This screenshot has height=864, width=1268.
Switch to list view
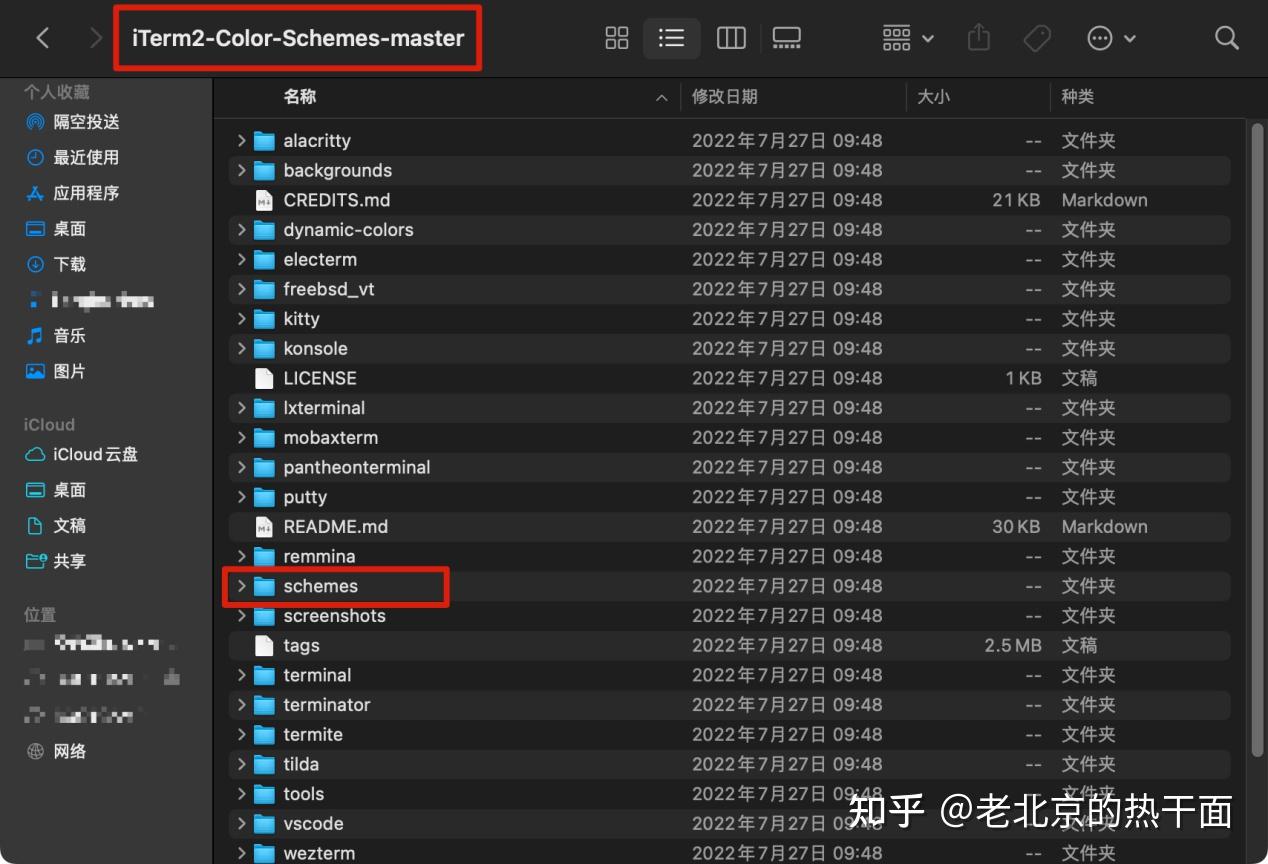click(x=672, y=38)
